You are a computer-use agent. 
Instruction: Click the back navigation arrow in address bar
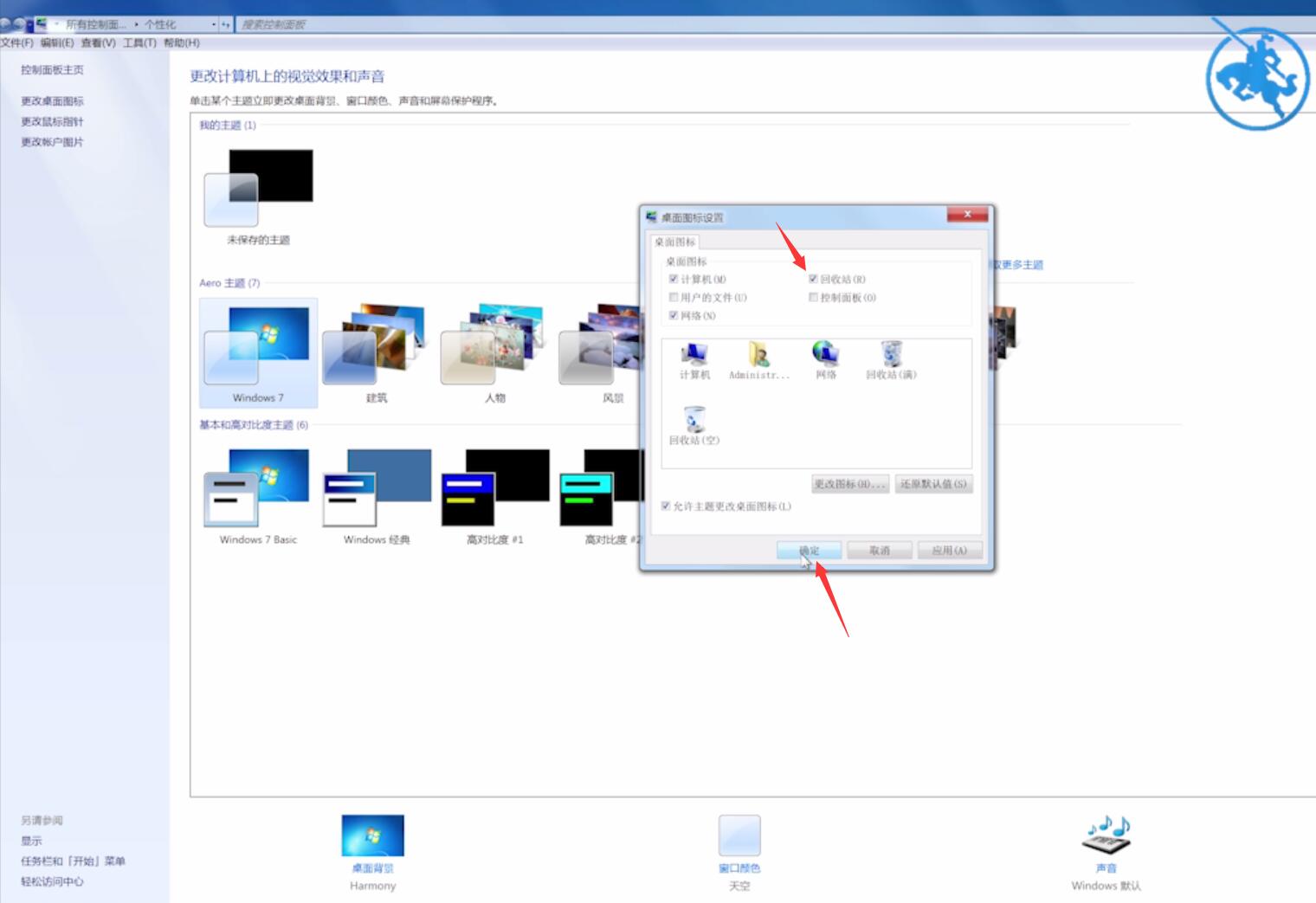click(x=6, y=24)
